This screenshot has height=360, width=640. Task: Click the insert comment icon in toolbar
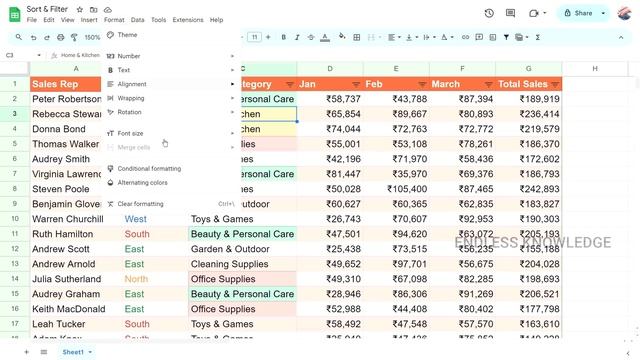click(x=479, y=37)
